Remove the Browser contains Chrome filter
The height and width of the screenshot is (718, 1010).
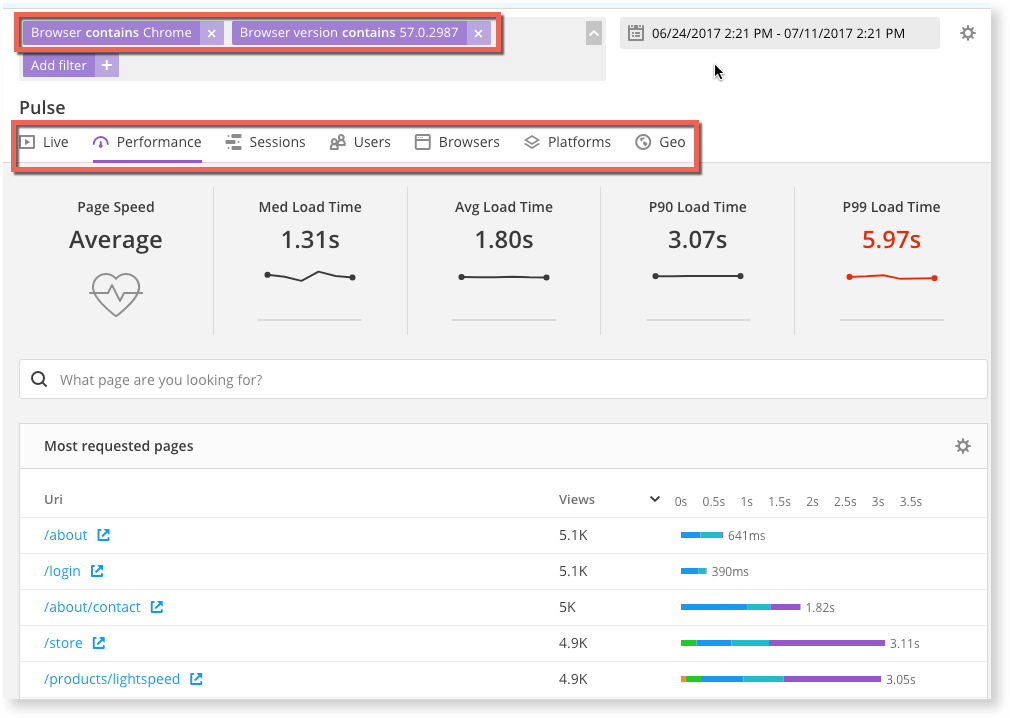click(211, 32)
